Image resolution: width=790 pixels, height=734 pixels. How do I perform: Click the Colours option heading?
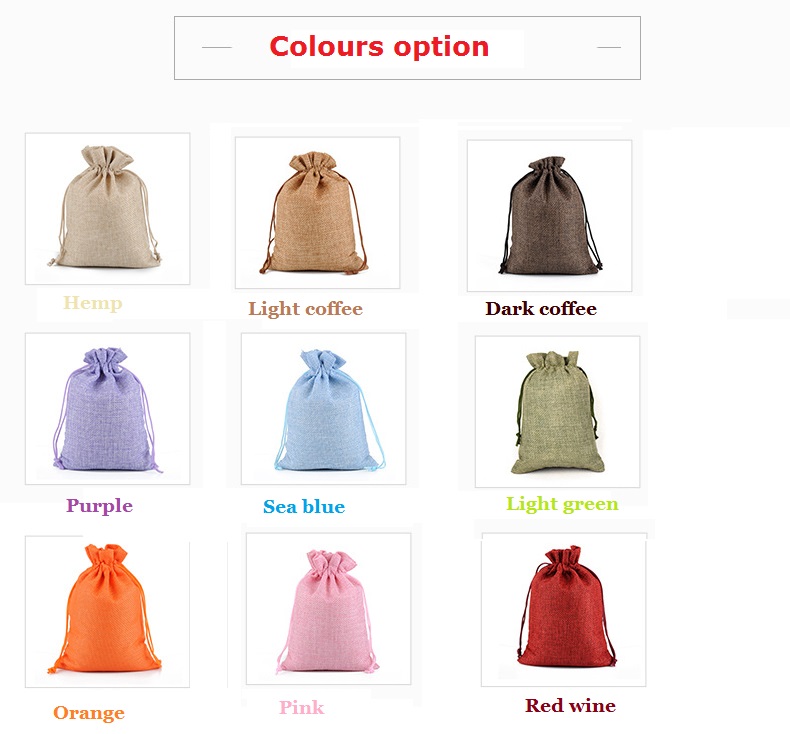pos(379,47)
